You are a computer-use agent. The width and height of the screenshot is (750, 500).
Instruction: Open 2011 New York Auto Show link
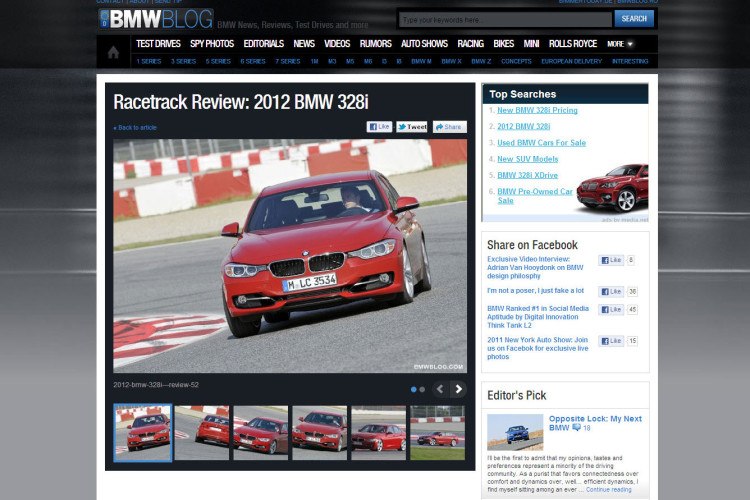538,348
